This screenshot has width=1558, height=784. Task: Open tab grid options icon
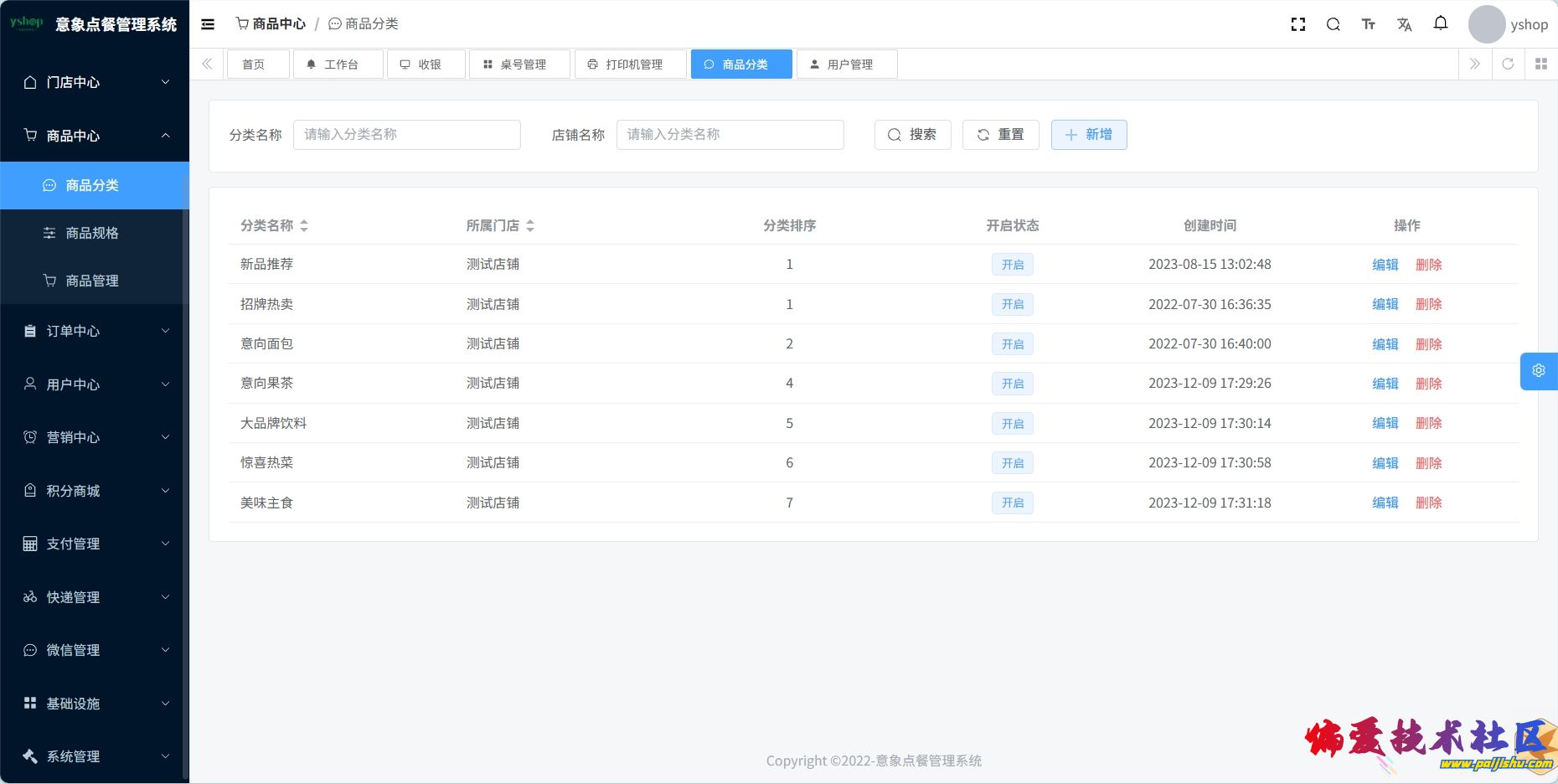[1541, 64]
